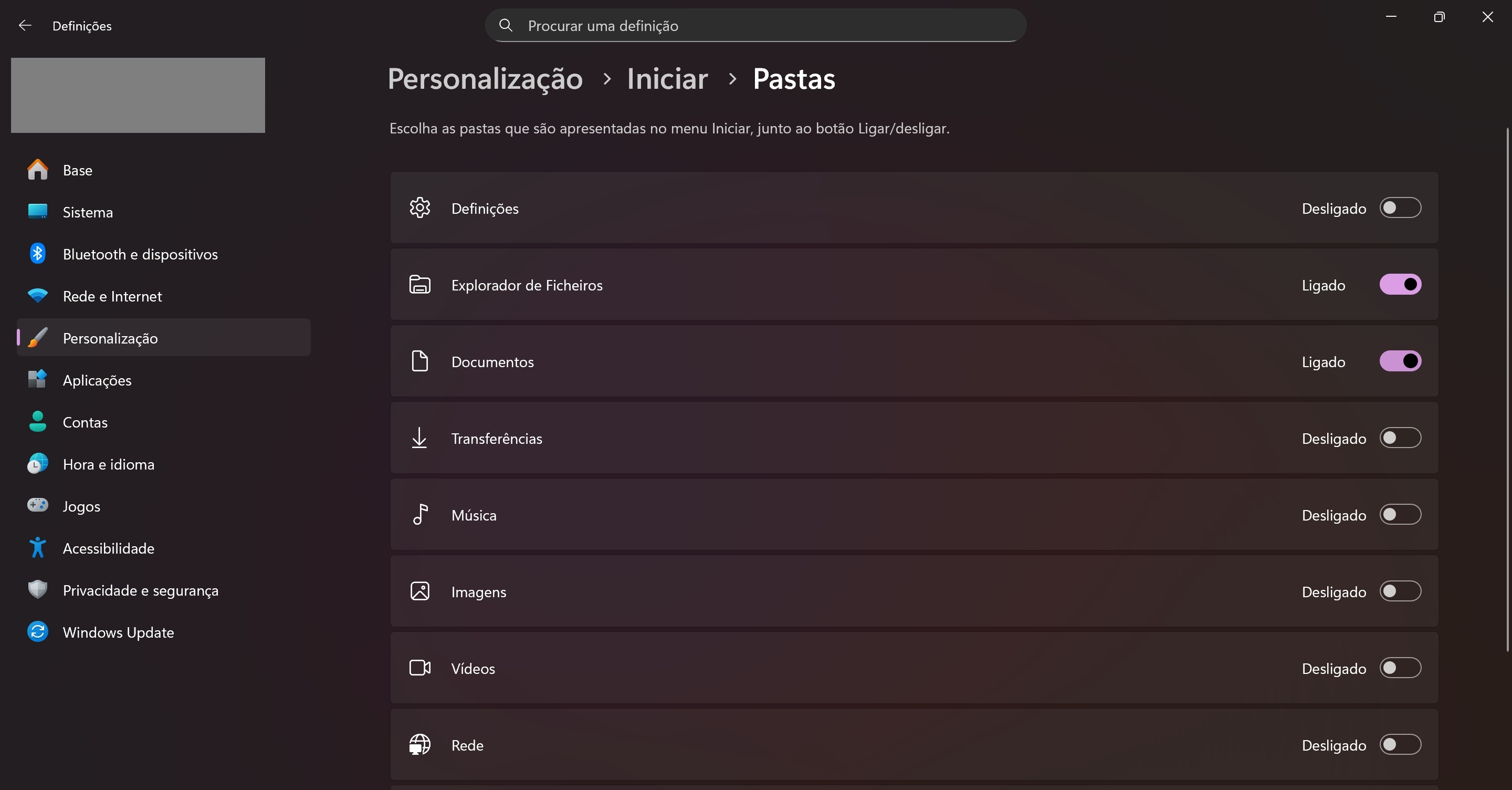The image size is (1512, 790).
Task: Click the Bluetooth e dispositivos icon
Action: (x=38, y=254)
